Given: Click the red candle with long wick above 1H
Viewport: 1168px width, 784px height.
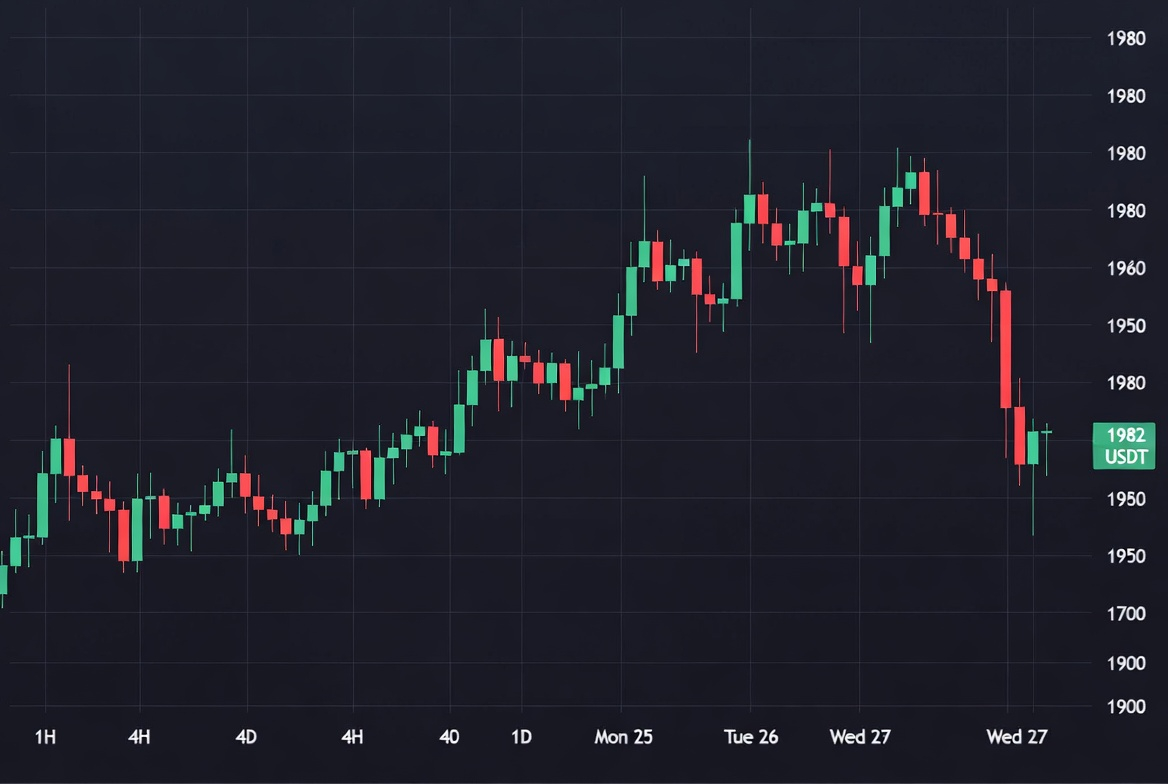Looking at the screenshot, I should pos(69,456).
